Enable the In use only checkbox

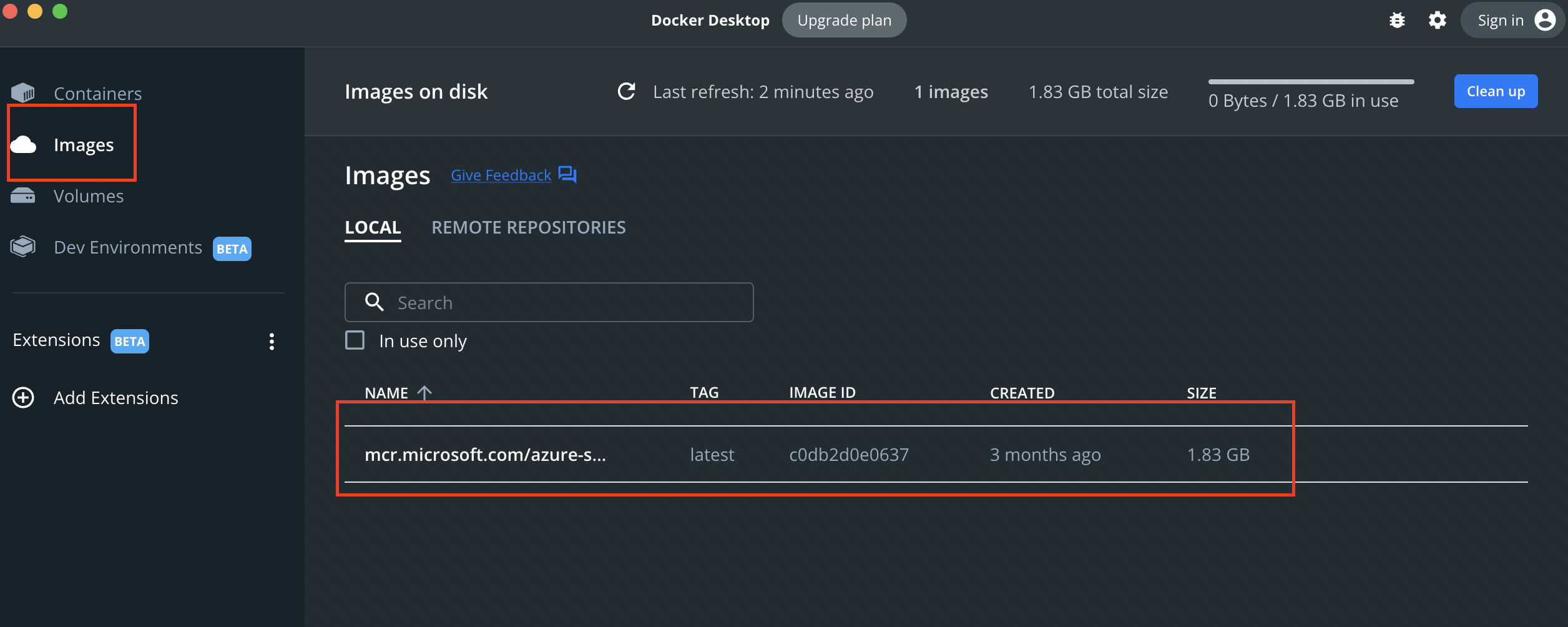click(x=355, y=340)
